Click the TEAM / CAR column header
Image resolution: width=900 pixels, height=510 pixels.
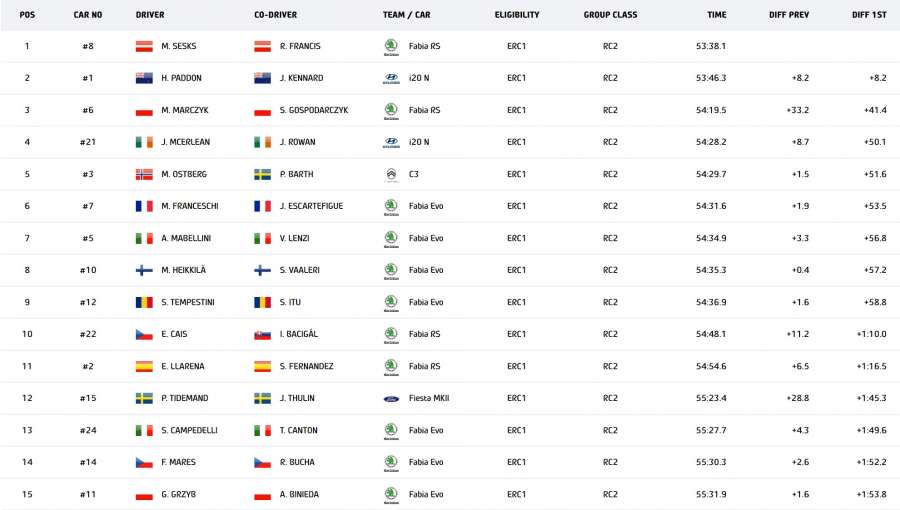(x=407, y=15)
